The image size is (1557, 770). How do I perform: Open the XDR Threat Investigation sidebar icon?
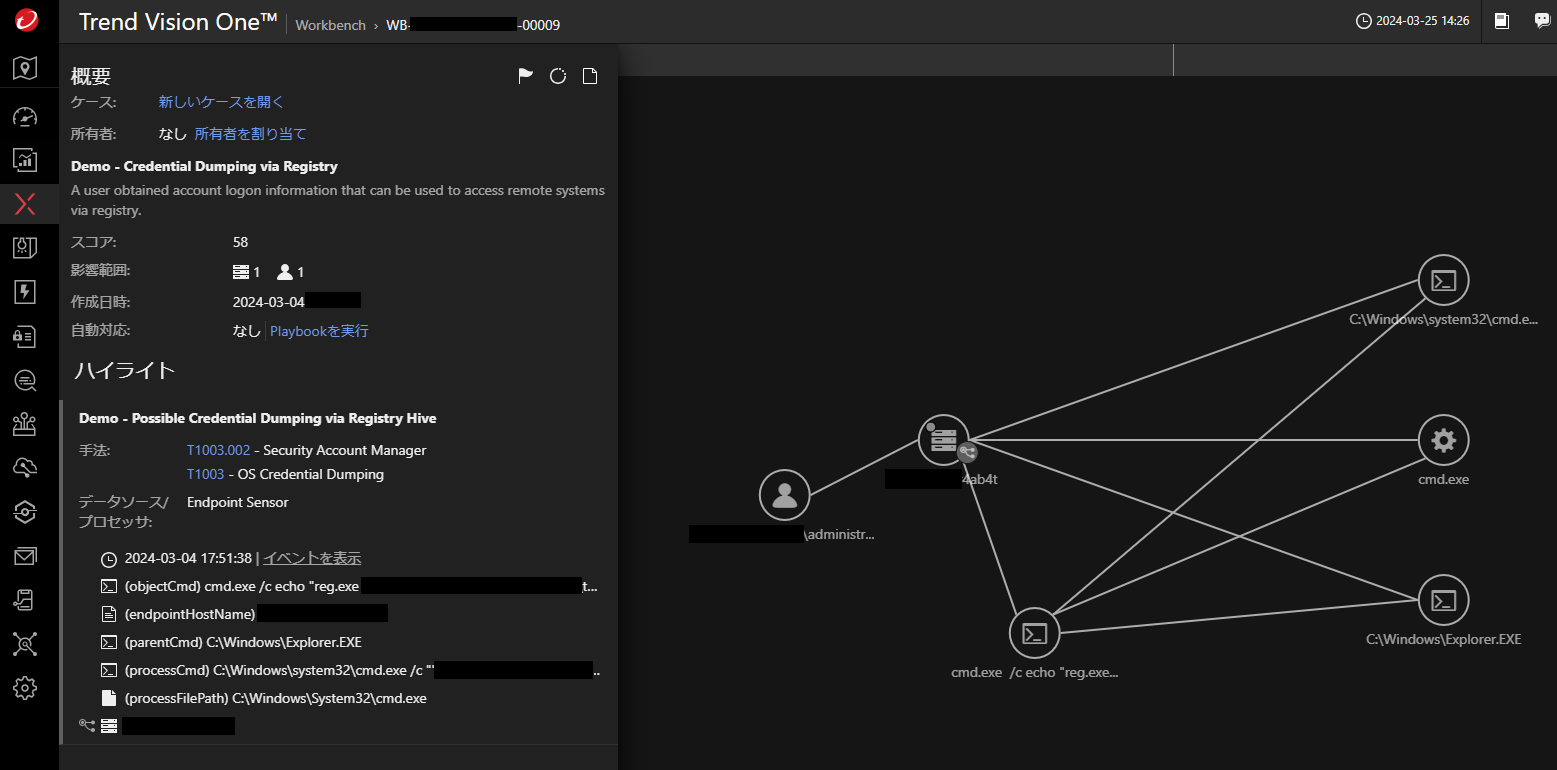point(25,204)
